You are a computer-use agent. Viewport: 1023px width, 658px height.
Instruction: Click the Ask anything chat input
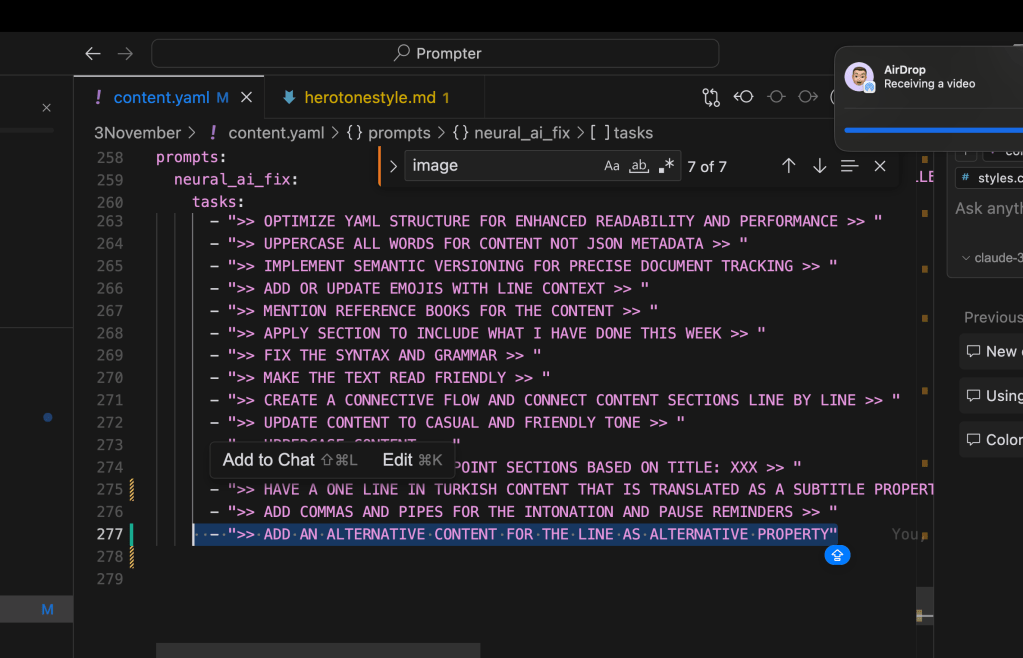(x=988, y=209)
